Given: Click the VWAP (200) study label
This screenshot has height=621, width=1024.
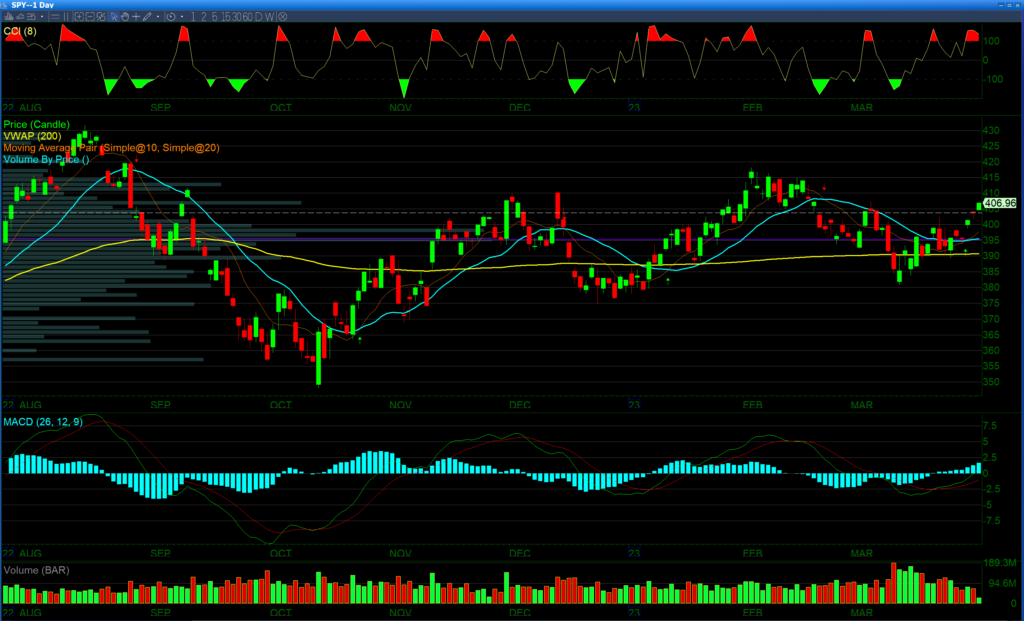Looking at the screenshot, I should (32, 136).
